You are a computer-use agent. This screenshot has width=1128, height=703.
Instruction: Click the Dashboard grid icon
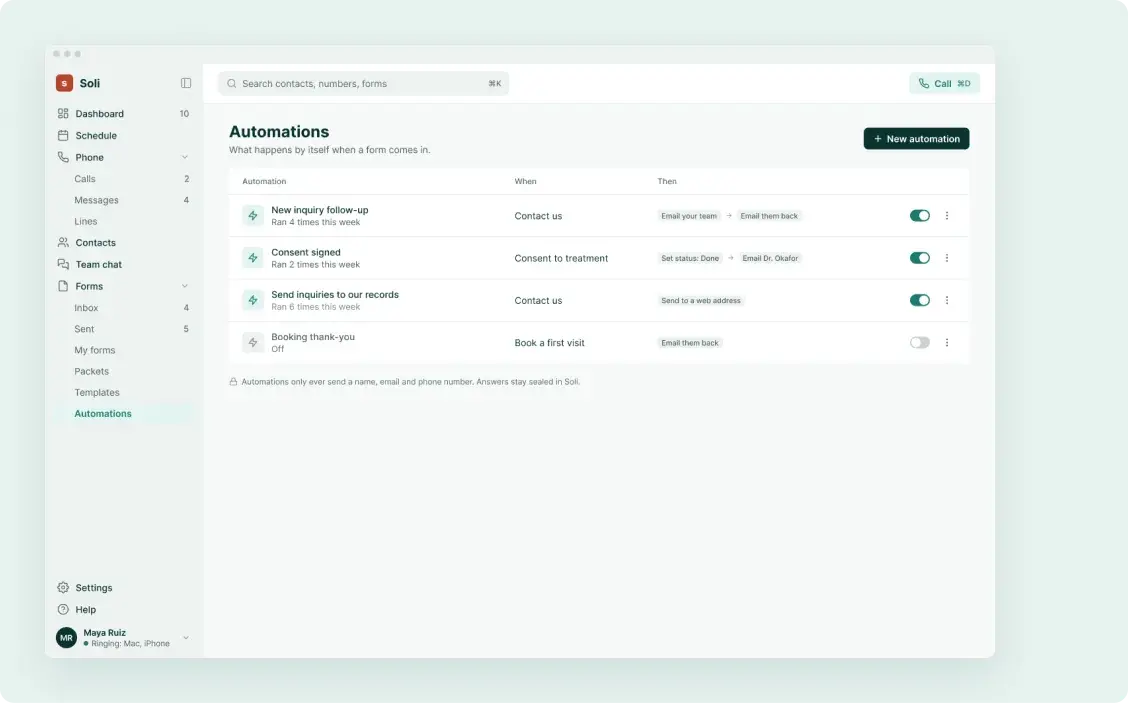coord(63,113)
